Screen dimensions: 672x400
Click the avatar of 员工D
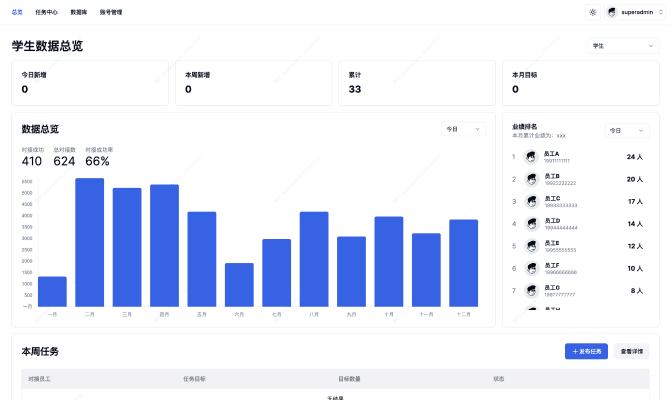point(531,223)
